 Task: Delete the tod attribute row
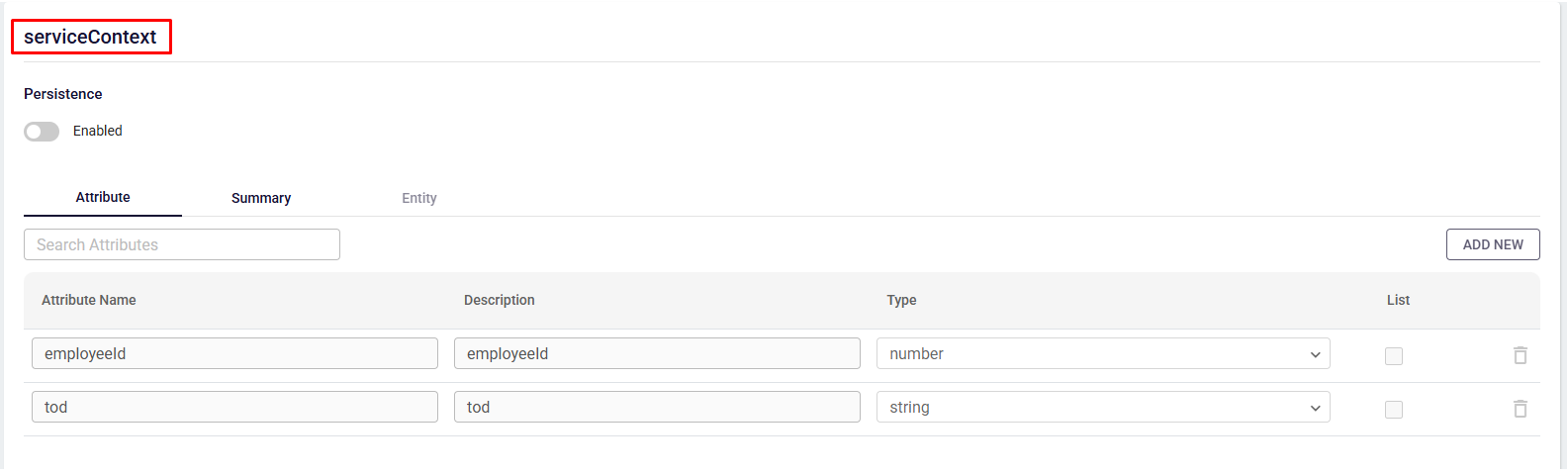coord(1521,409)
